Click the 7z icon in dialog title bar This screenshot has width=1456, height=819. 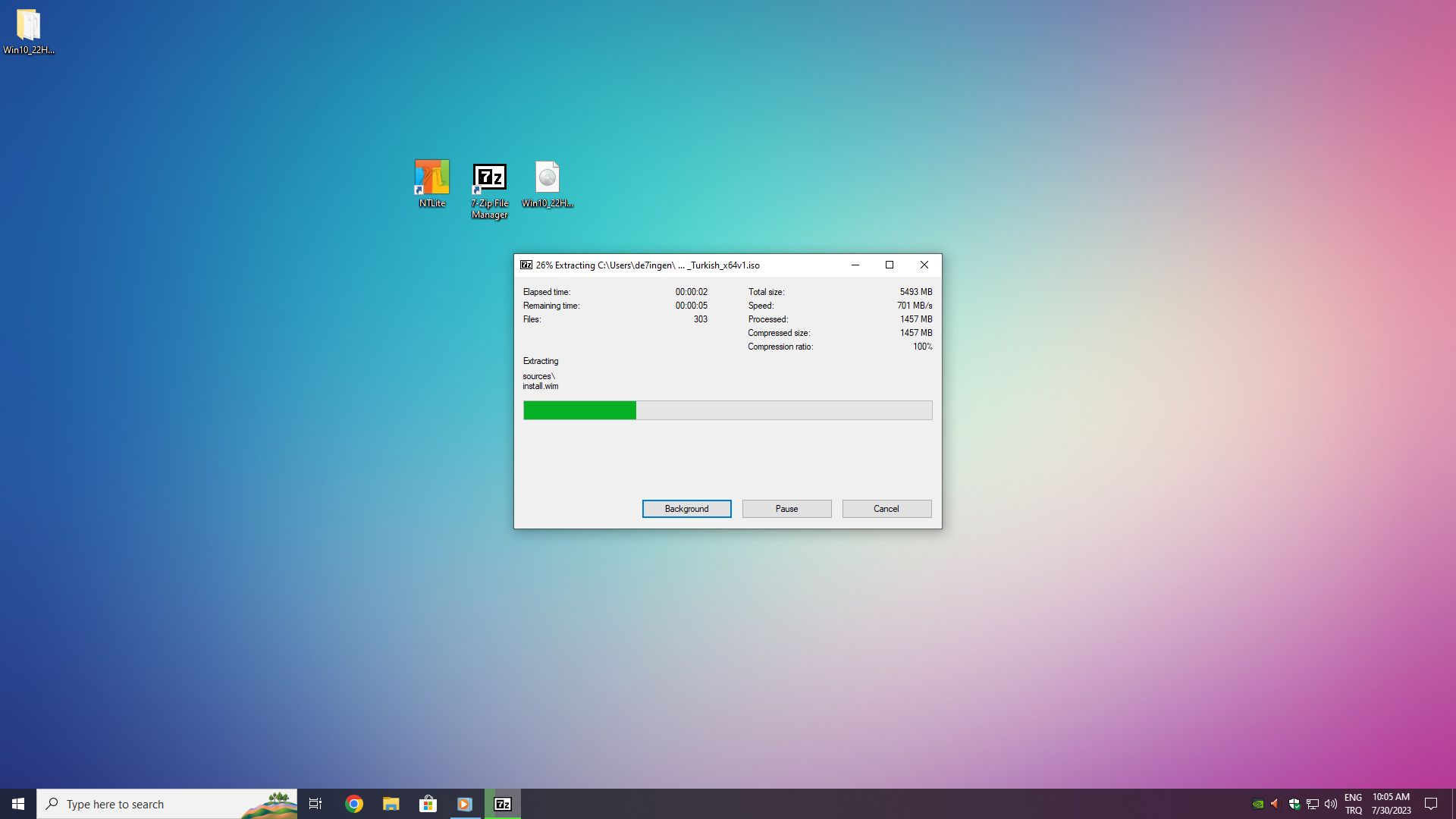coord(526,265)
